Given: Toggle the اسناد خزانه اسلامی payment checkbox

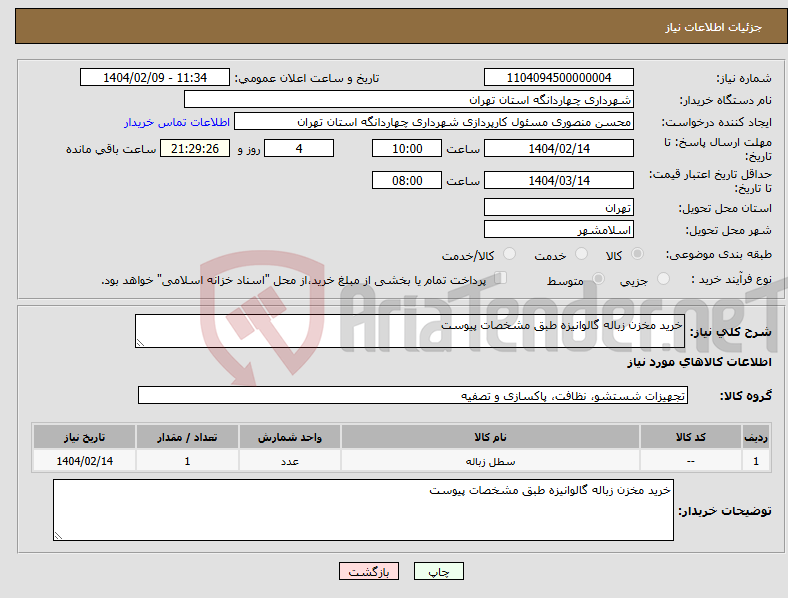Looking at the screenshot, I should (501, 278).
